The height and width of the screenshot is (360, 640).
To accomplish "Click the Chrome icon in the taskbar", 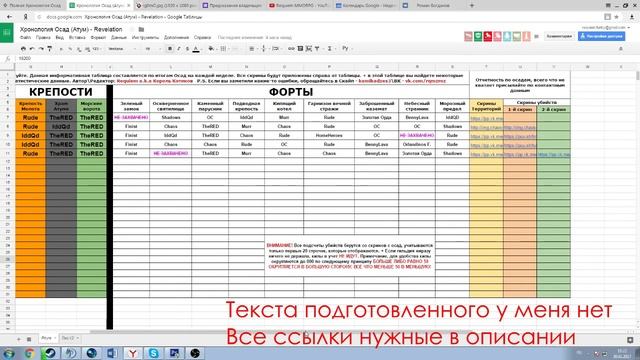I will [29, 353].
